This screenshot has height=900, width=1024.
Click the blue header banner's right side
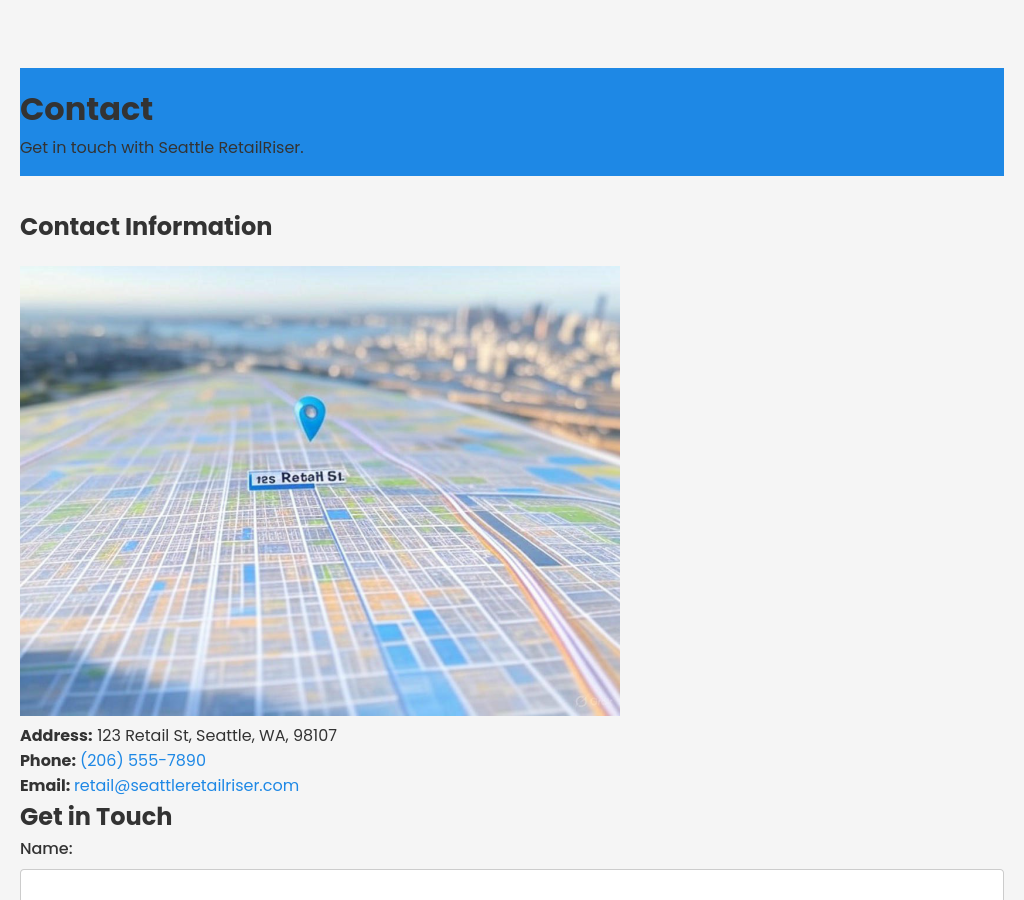click(x=850, y=122)
